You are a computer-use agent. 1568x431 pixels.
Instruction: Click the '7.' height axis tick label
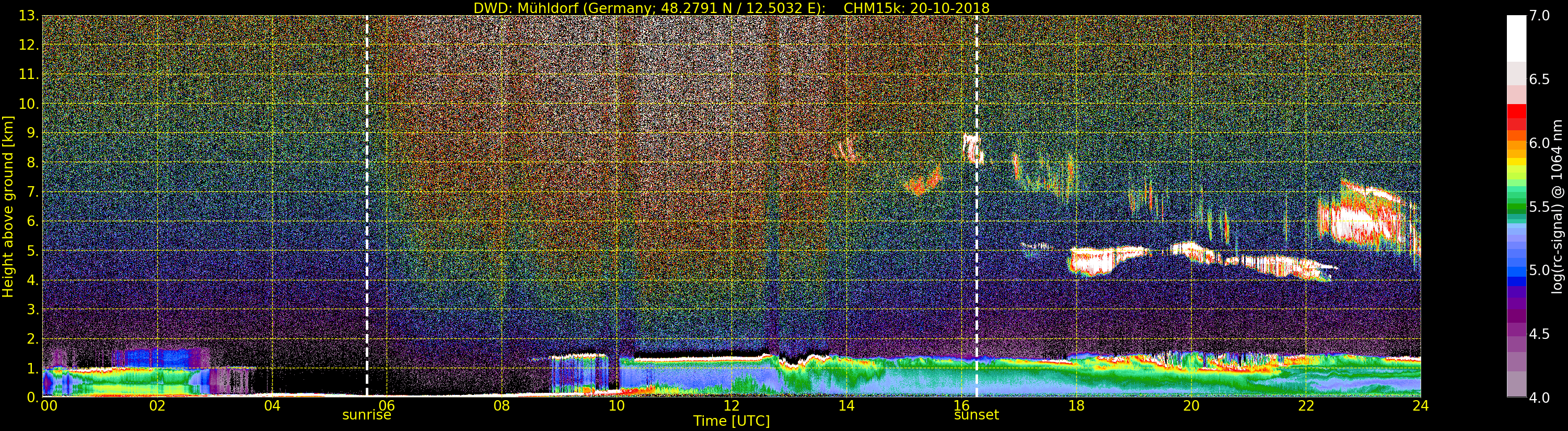click(x=32, y=192)
